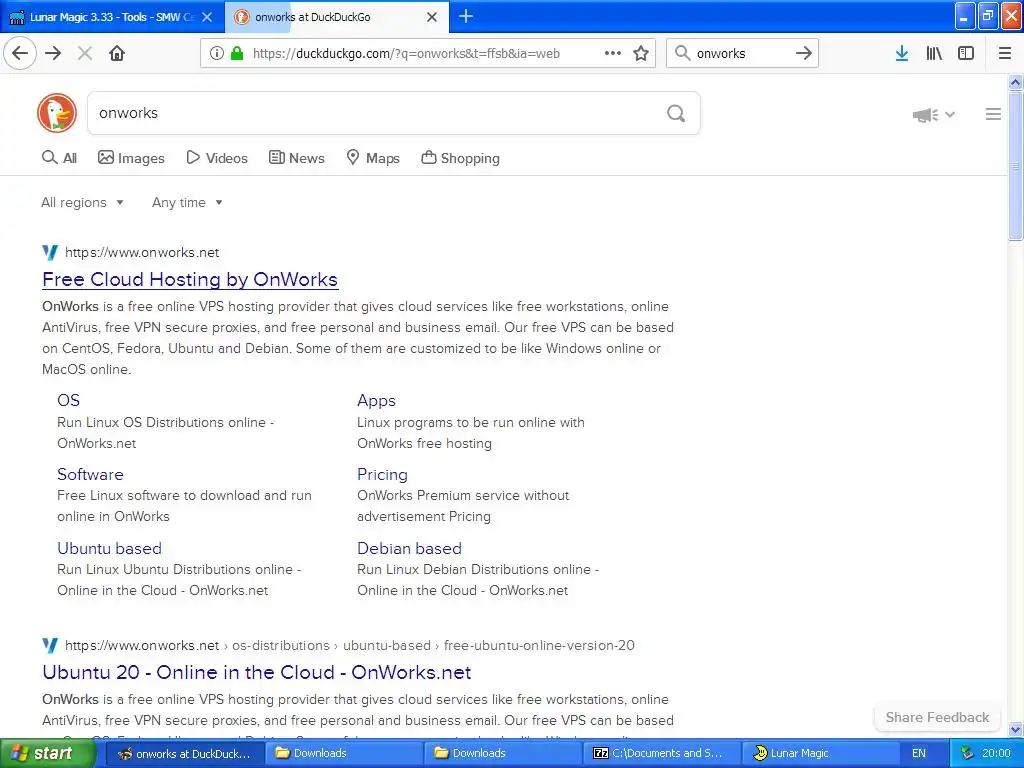Open Free Cloud Hosting by OnWorks link
1024x768 pixels.
tap(190, 280)
